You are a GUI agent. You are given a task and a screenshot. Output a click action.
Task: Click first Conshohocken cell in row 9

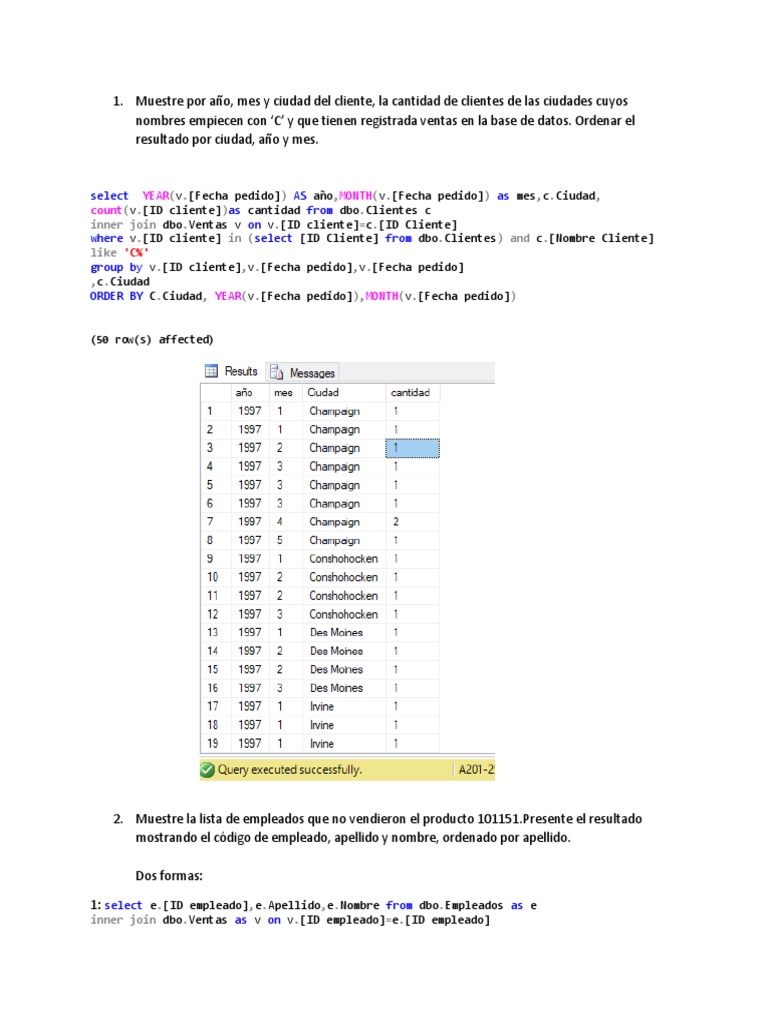coord(343,559)
